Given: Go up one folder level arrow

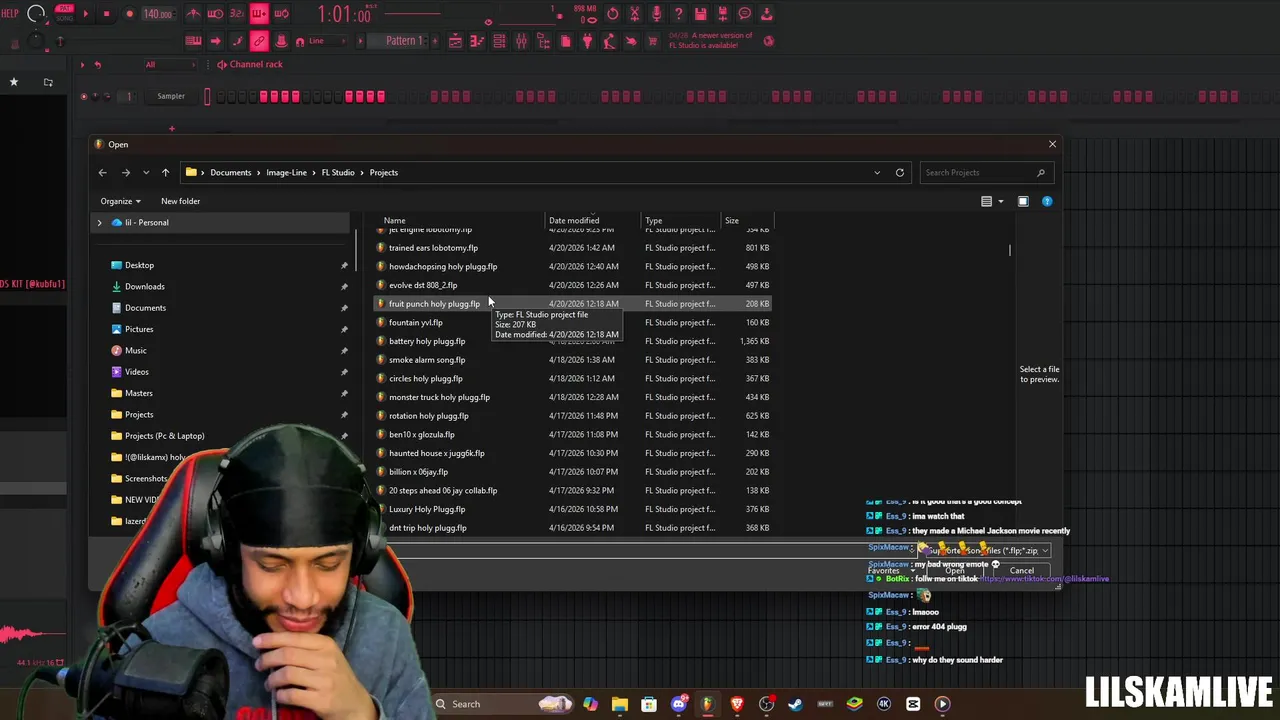Looking at the screenshot, I should [x=165, y=172].
